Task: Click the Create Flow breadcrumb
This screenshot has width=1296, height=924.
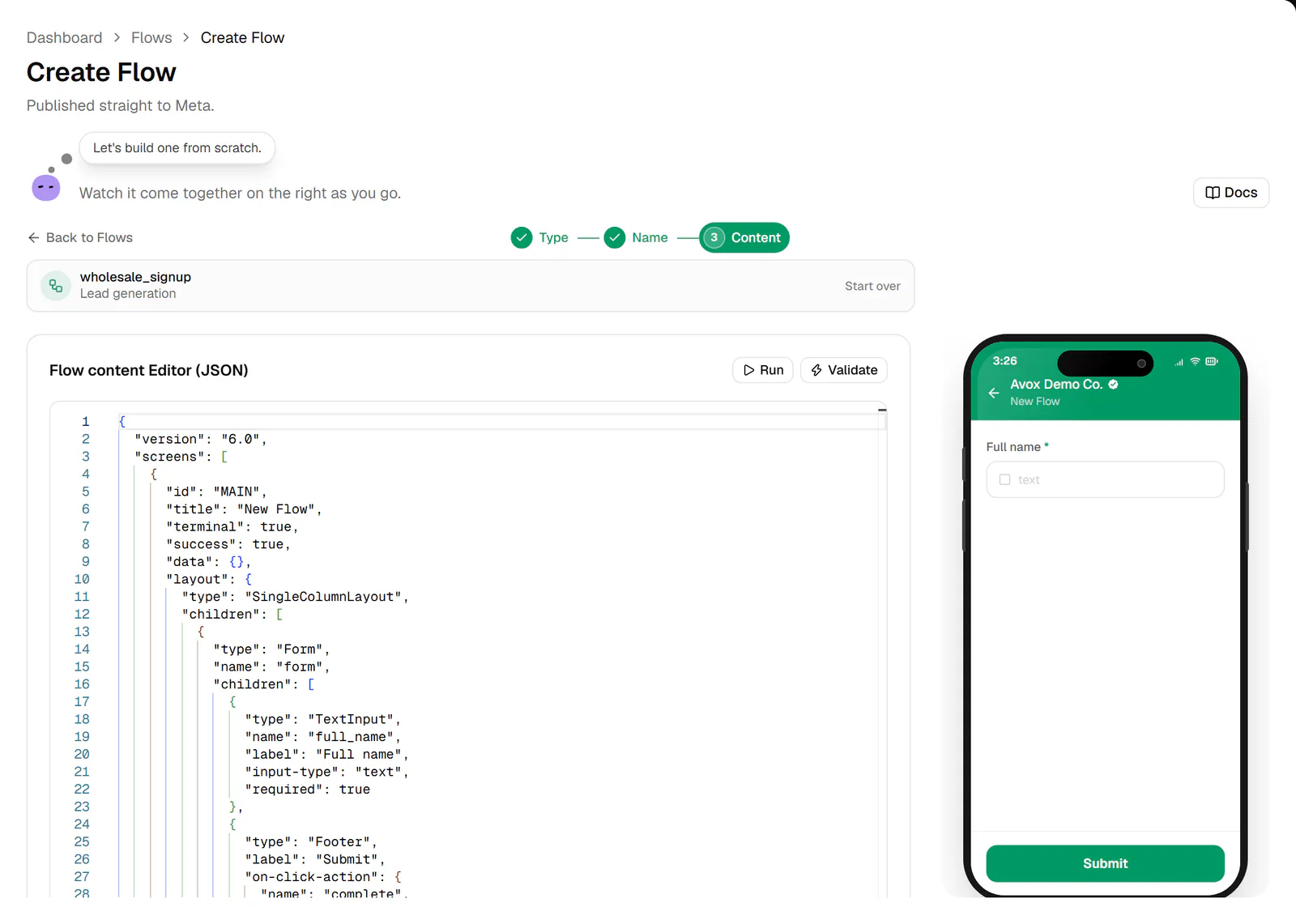Action: pos(242,38)
